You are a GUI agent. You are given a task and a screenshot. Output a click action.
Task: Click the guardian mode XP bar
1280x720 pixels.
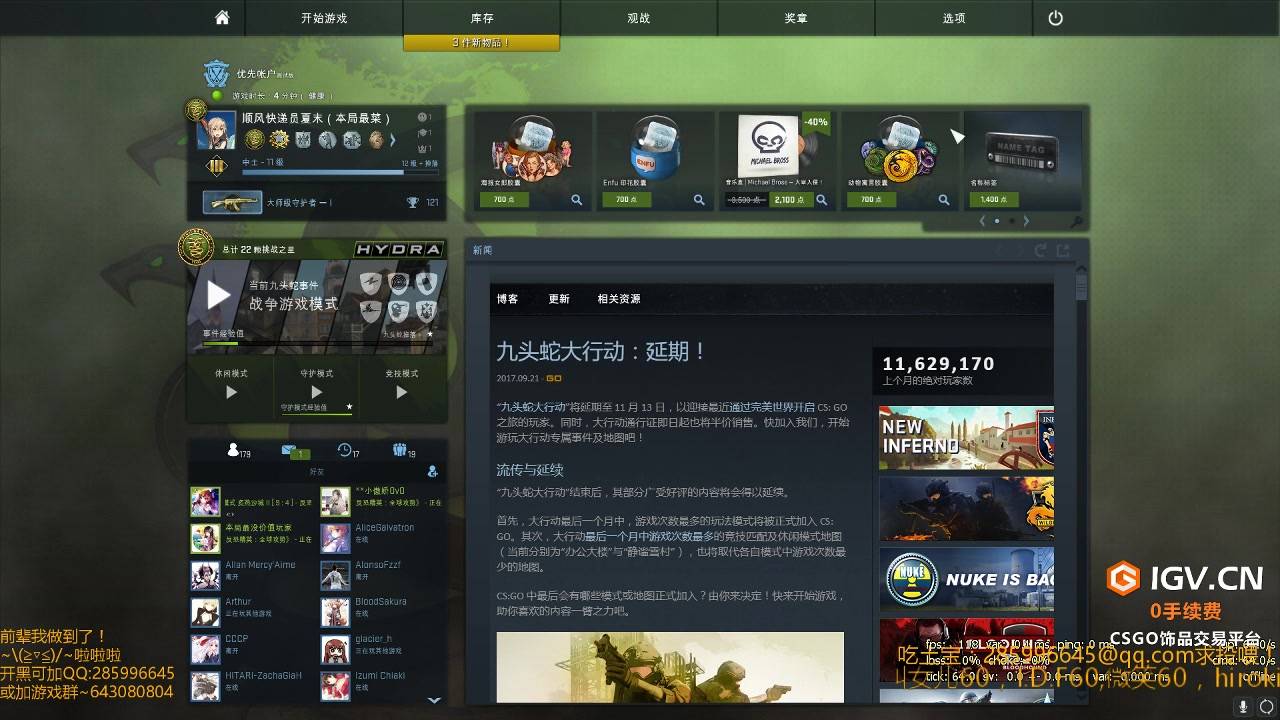pos(316,413)
